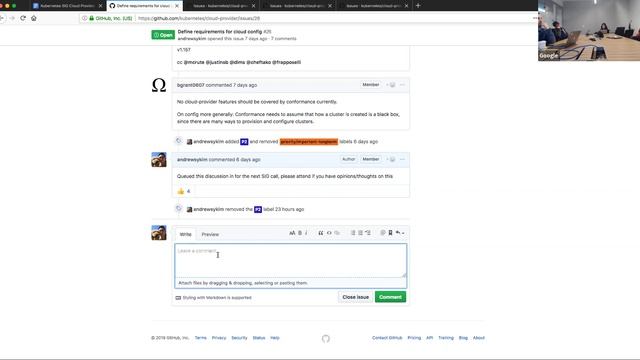Open bgrant0607 username link
The width and height of the screenshot is (640, 360).
pyautogui.click(x=191, y=85)
